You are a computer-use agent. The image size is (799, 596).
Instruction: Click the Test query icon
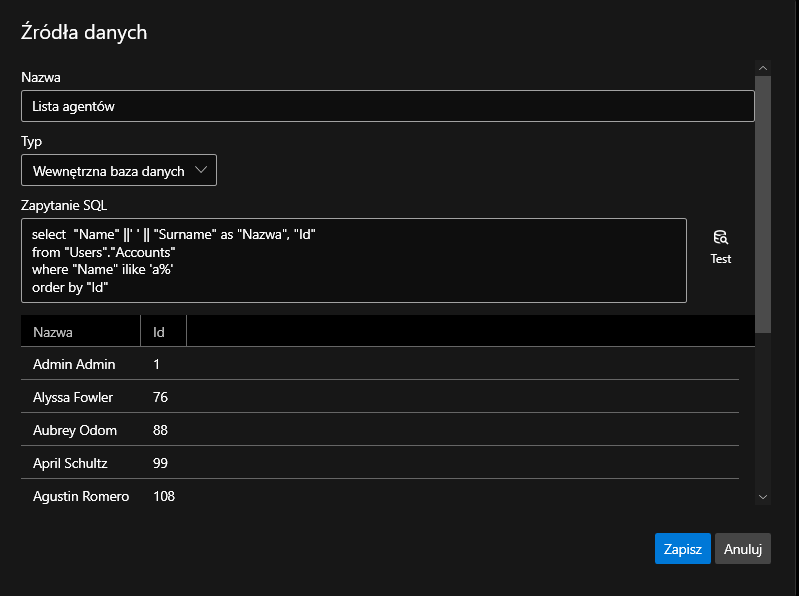[x=720, y=238]
